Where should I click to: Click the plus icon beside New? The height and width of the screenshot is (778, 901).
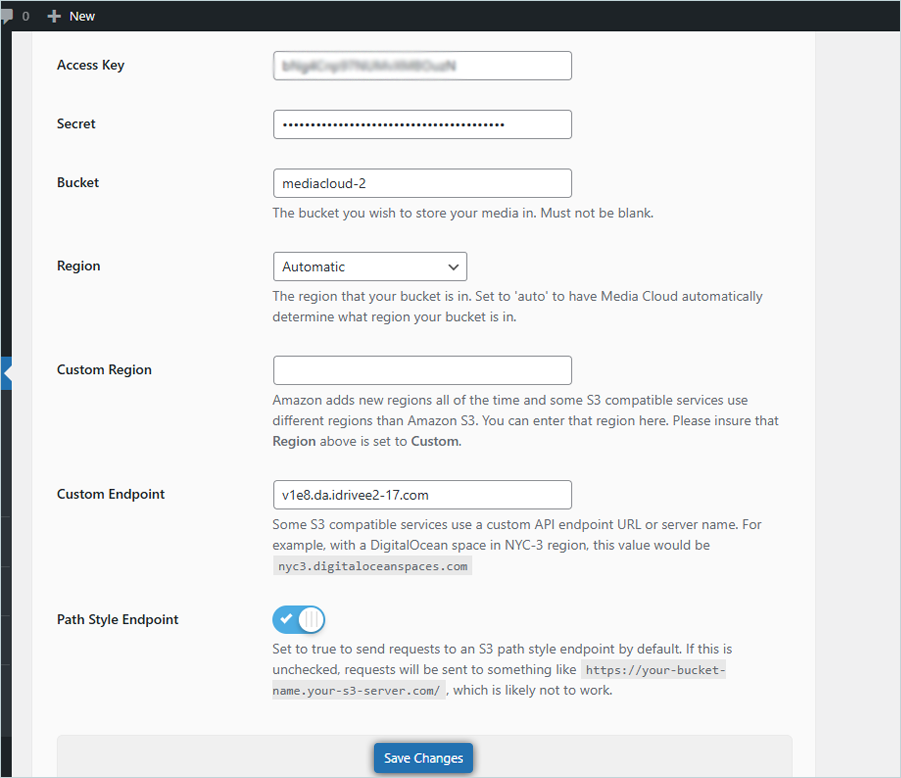click(x=54, y=16)
